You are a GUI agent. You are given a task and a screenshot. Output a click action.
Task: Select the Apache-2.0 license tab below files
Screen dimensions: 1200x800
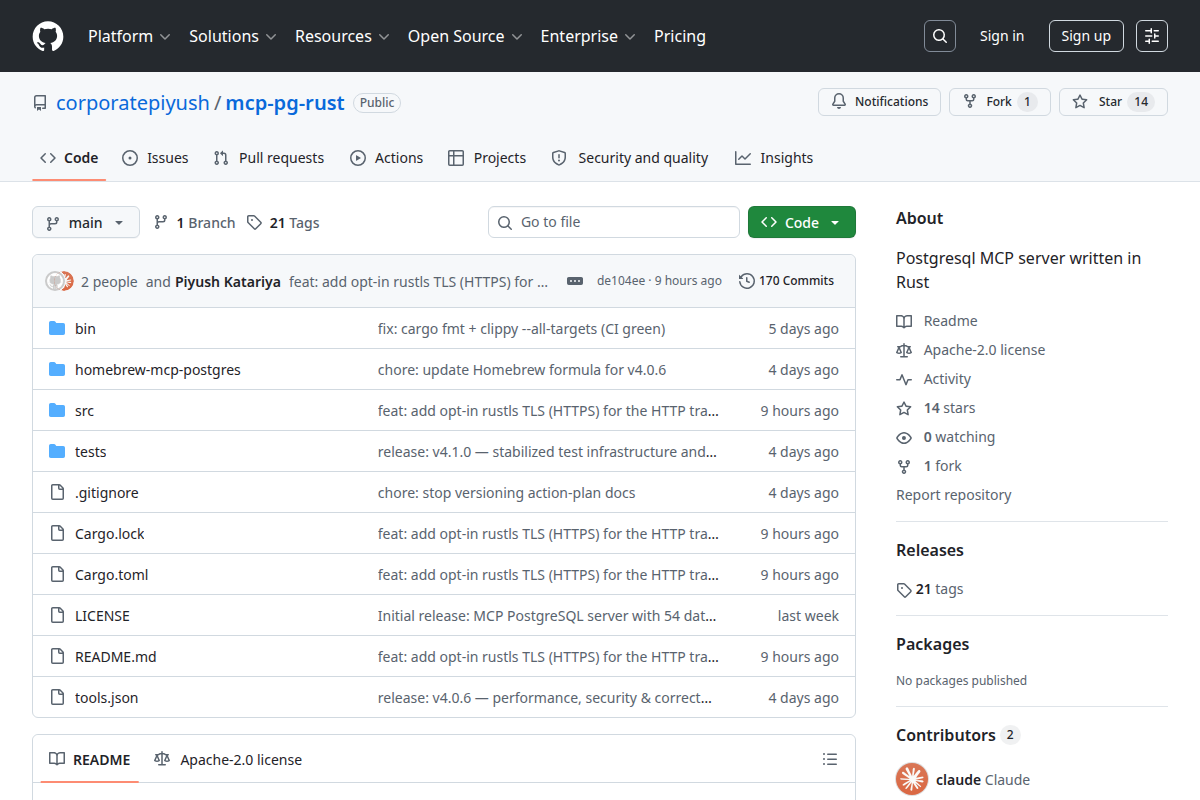pos(228,760)
